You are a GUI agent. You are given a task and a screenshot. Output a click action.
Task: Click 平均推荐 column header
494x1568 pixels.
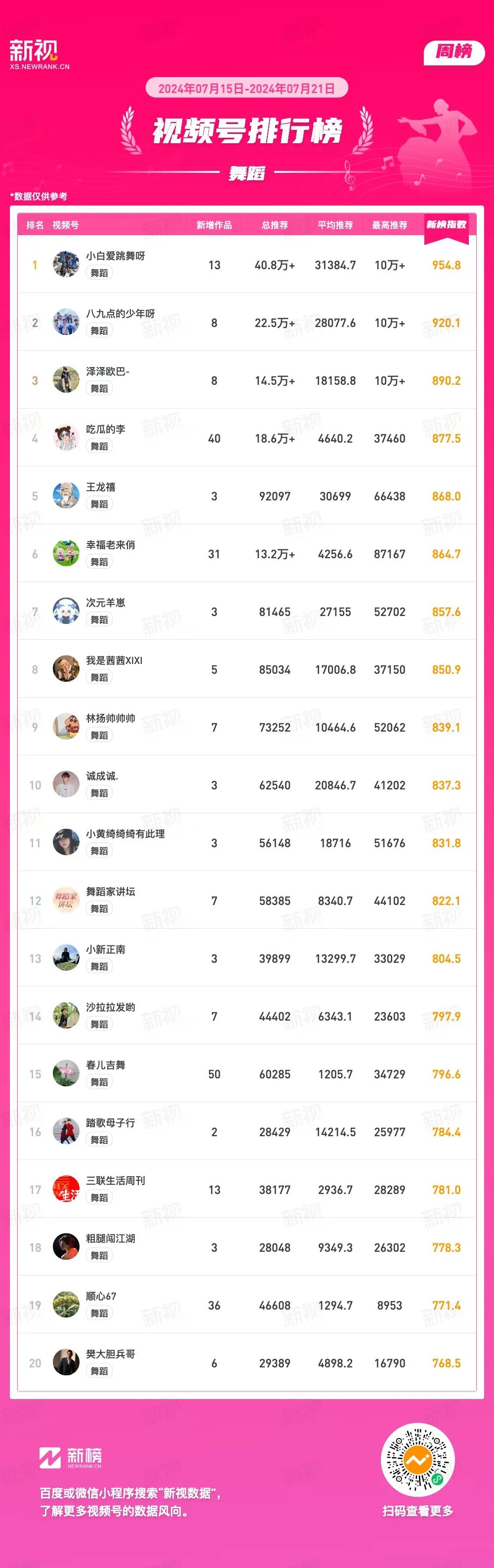click(x=335, y=225)
